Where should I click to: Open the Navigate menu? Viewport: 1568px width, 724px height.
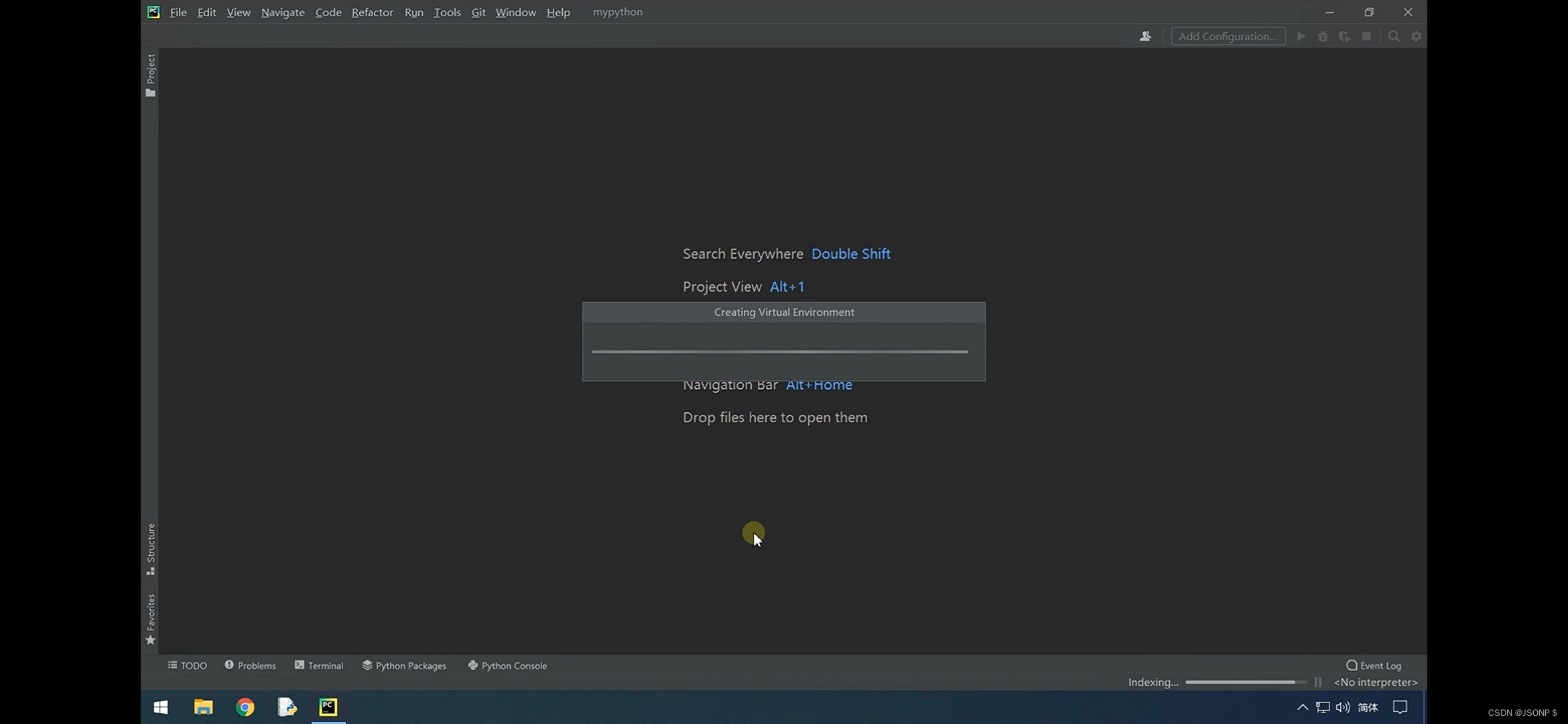tap(283, 12)
